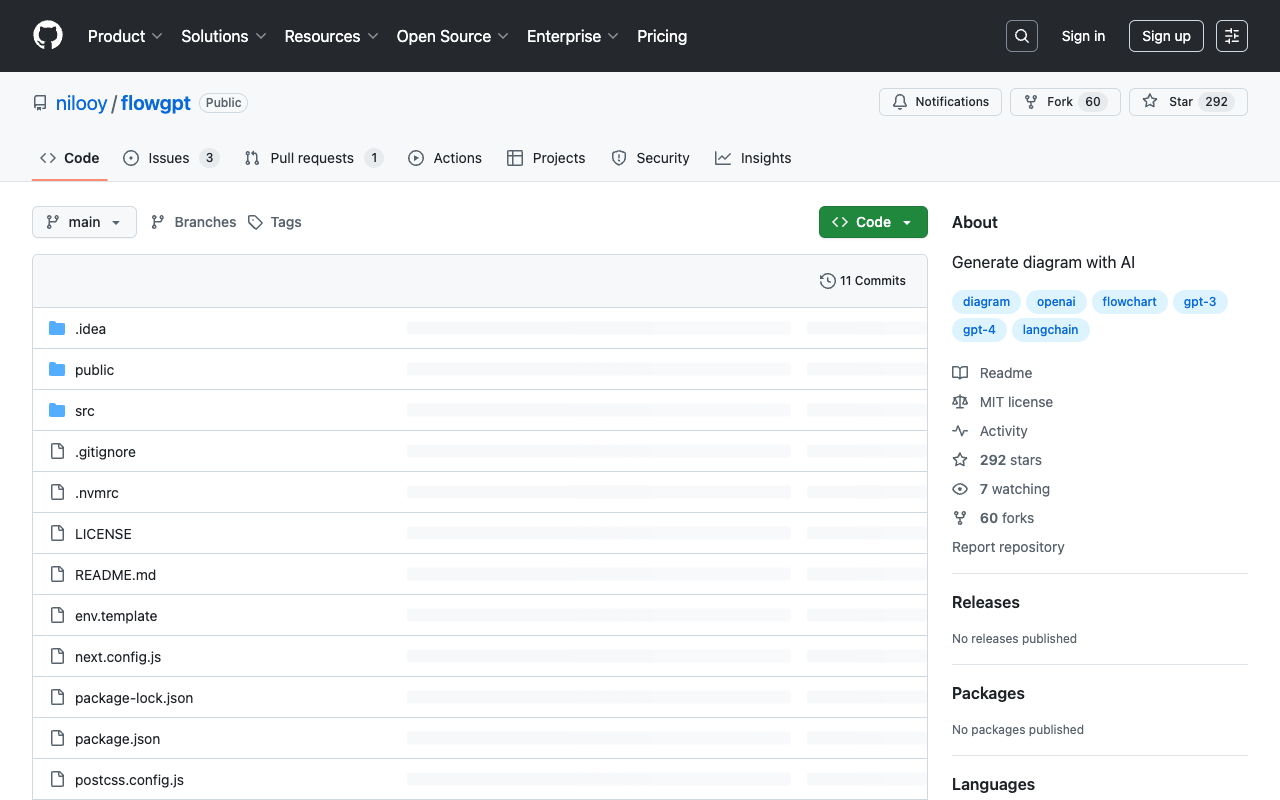
Task: Open the env.template file
Action: pyautogui.click(x=116, y=616)
